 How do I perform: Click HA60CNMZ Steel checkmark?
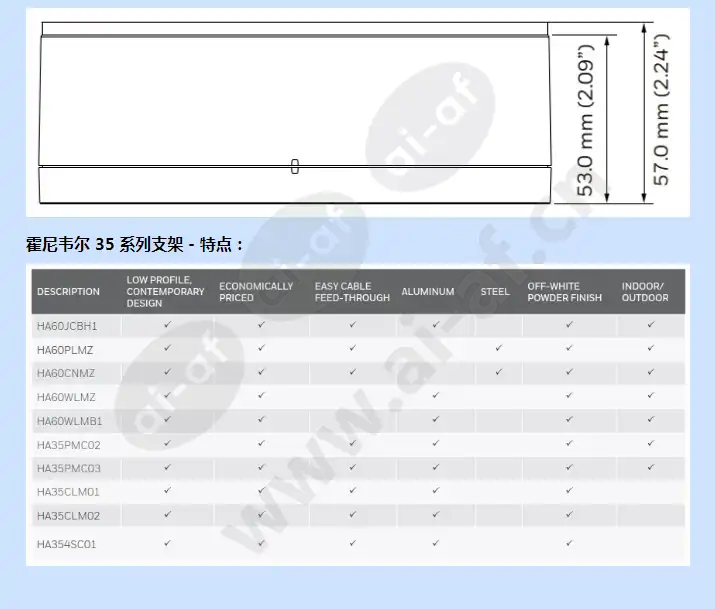498,372
